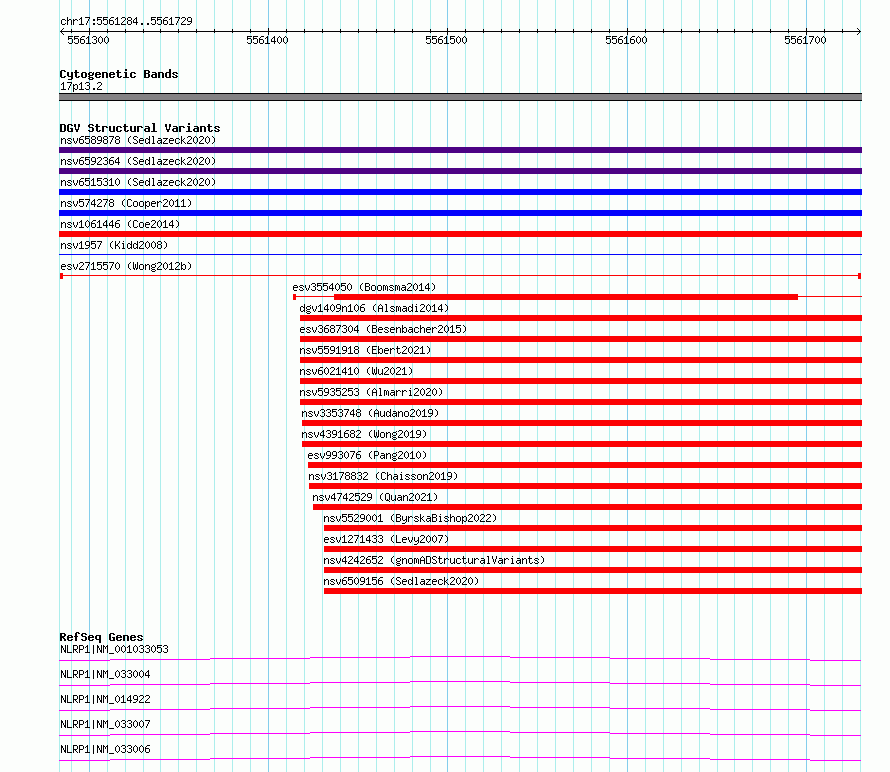Select the NLRP1|NM_033004 transcript label
This screenshot has width=890, height=772.
105,674
